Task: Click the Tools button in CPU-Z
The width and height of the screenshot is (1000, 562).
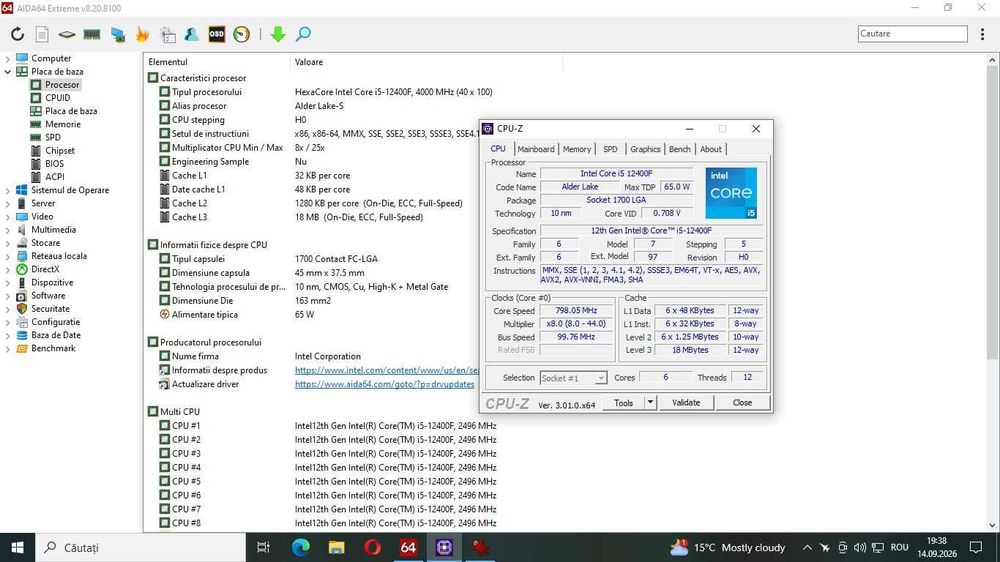Action: point(624,403)
